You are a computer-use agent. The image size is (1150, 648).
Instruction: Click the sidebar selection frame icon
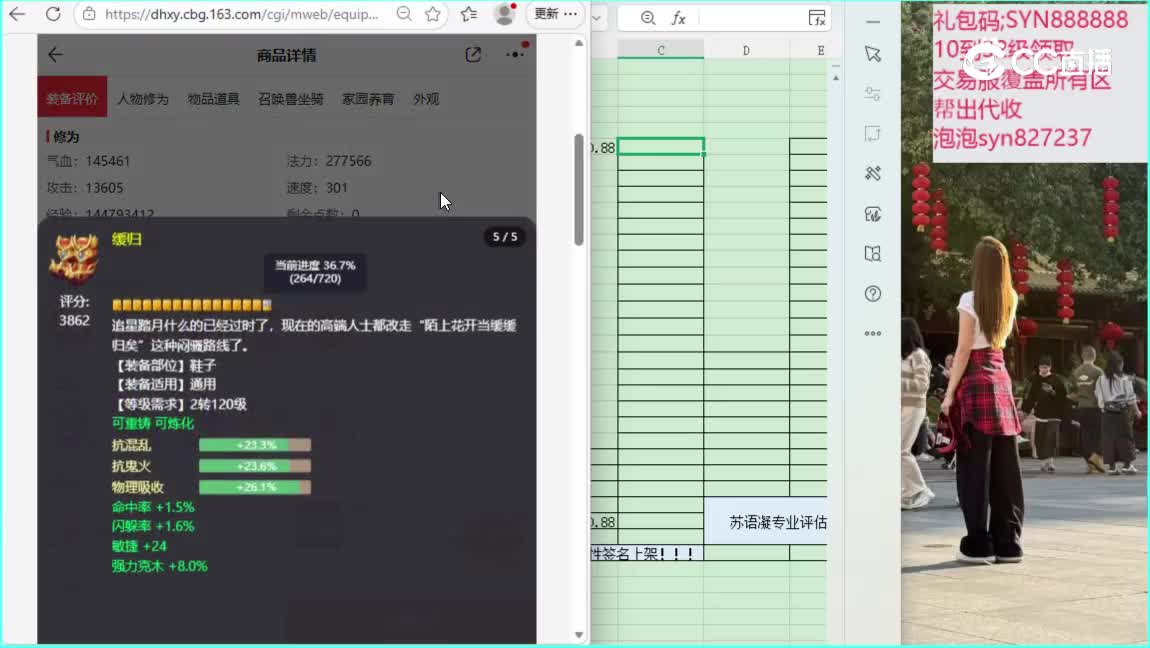(873, 133)
